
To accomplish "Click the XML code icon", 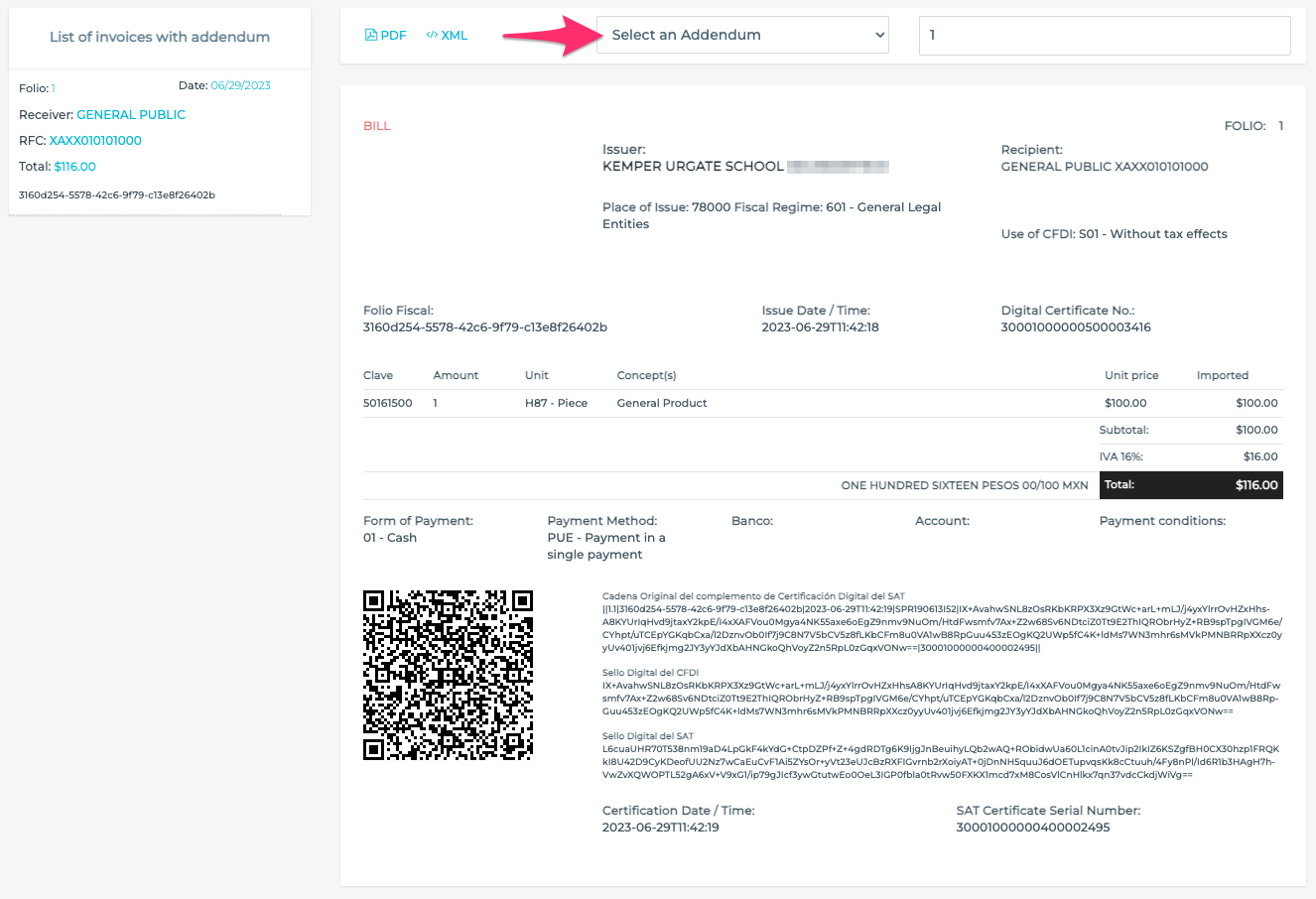I will click(432, 35).
